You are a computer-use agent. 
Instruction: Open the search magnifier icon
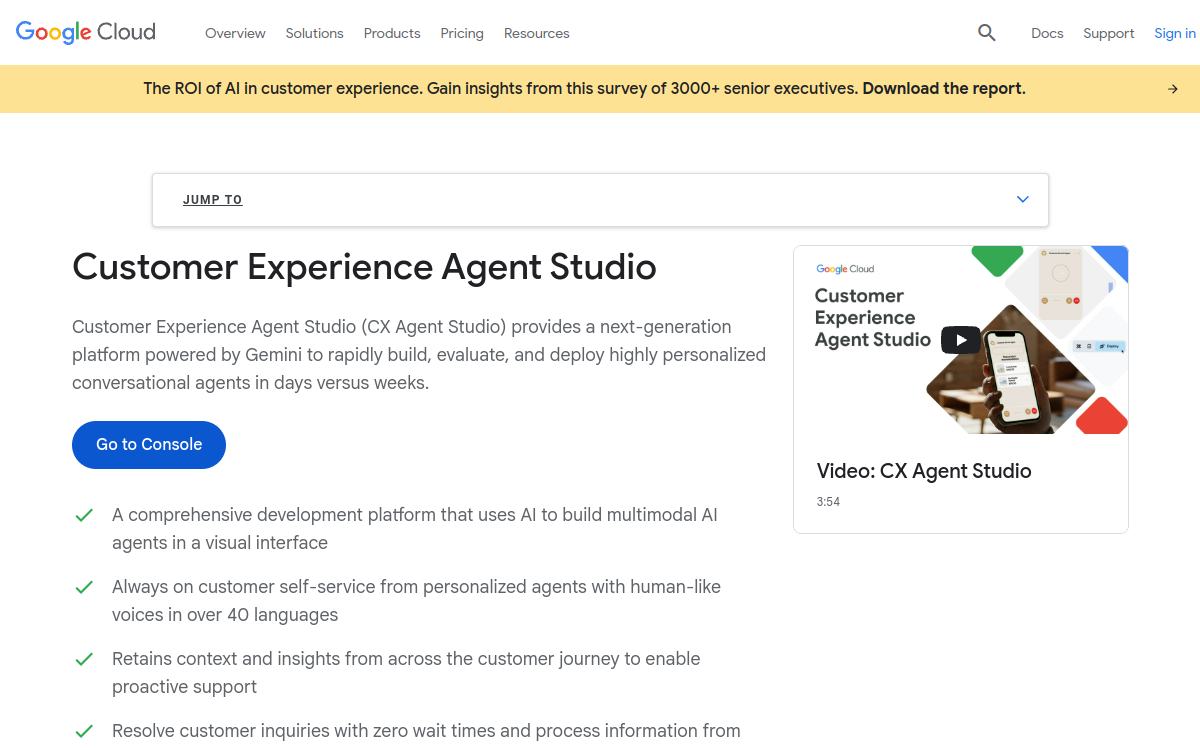pos(987,33)
